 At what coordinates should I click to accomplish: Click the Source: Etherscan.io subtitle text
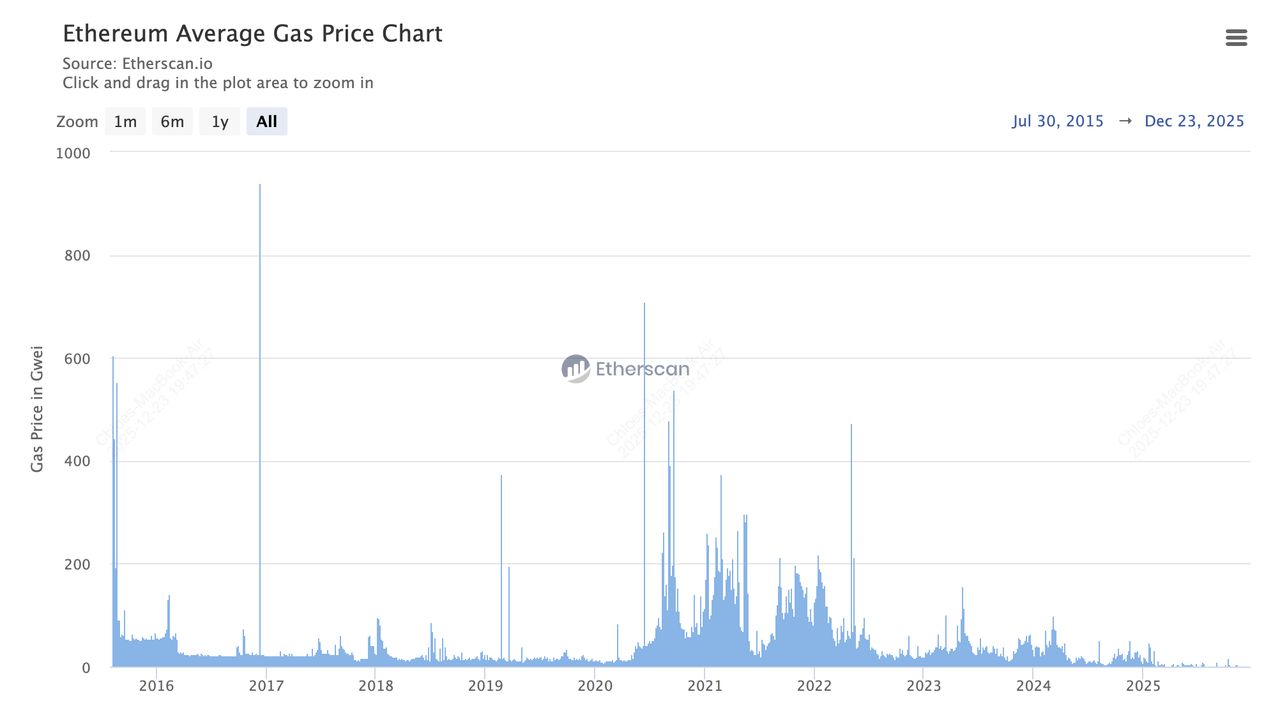click(137, 64)
